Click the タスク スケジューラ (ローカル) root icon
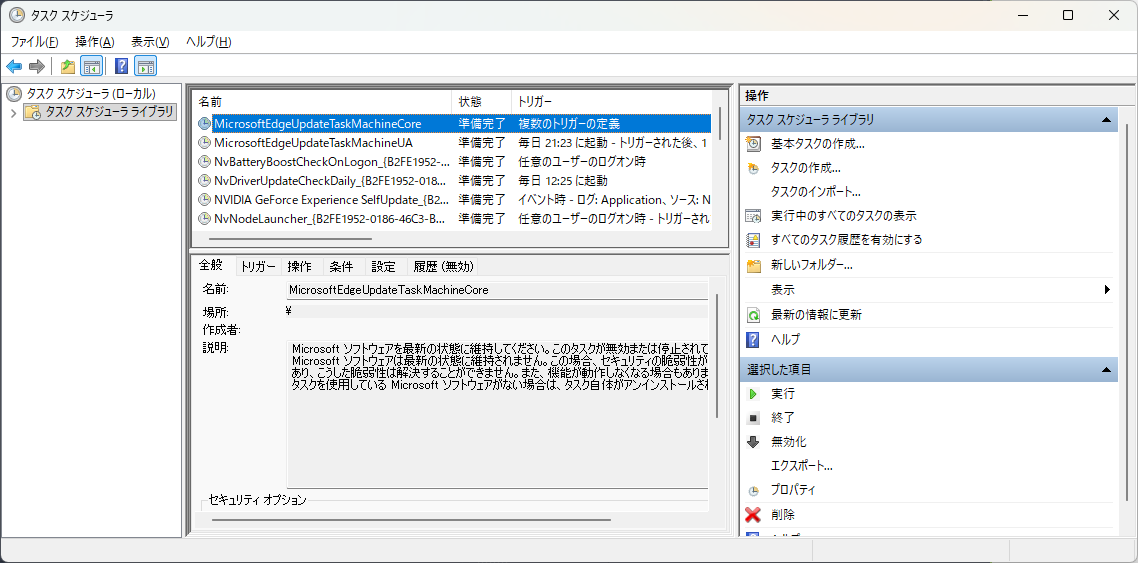The height and width of the screenshot is (563, 1138). point(14,94)
